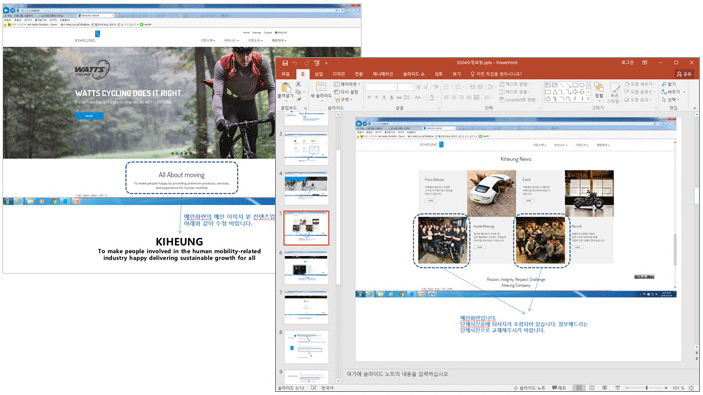Switch to the Slide Show ribbon tab

pos(413,74)
